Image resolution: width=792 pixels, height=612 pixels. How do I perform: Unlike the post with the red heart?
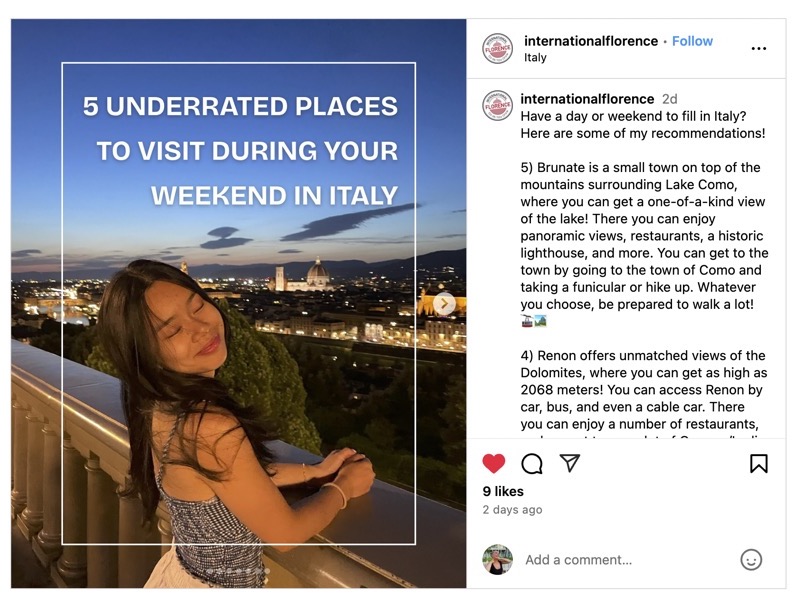(494, 463)
